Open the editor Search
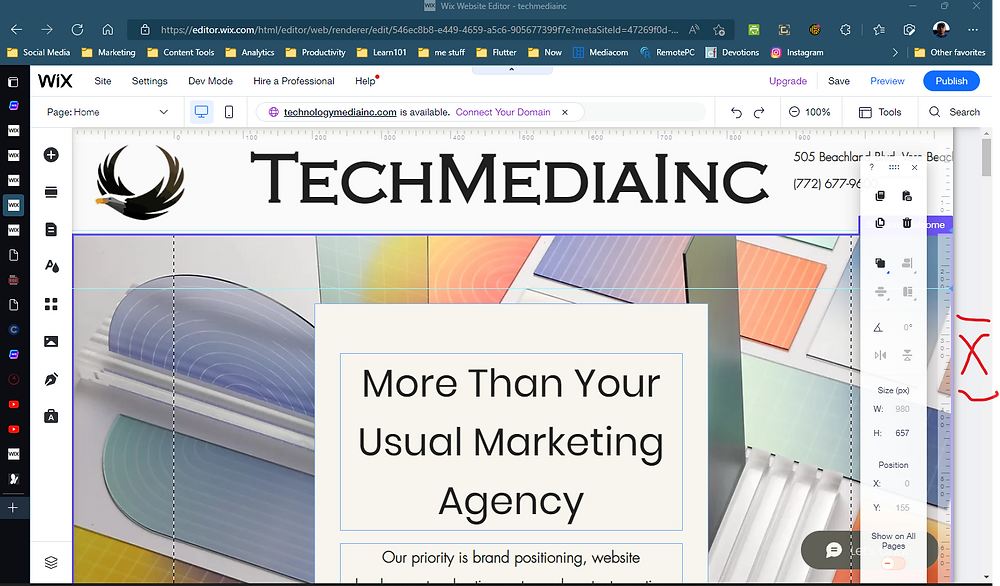The height and width of the screenshot is (586, 1000). (x=955, y=112)
